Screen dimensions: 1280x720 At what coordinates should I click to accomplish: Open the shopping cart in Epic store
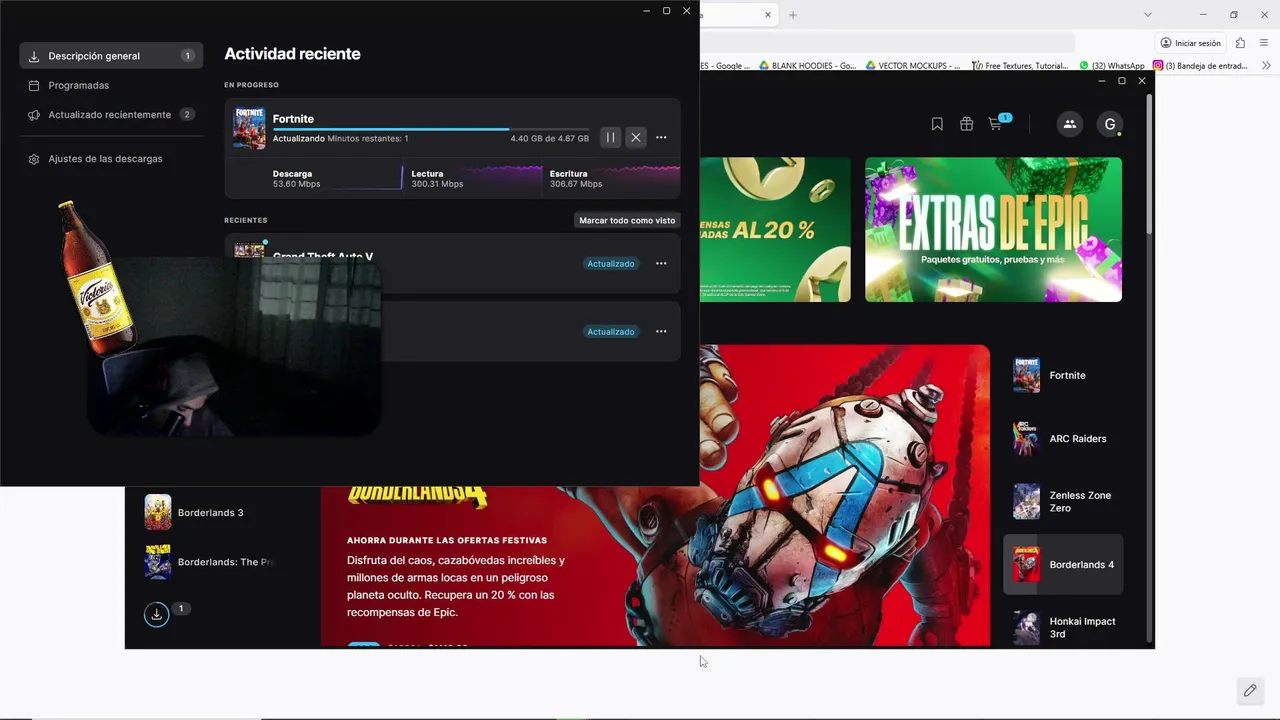click(996, 123)
